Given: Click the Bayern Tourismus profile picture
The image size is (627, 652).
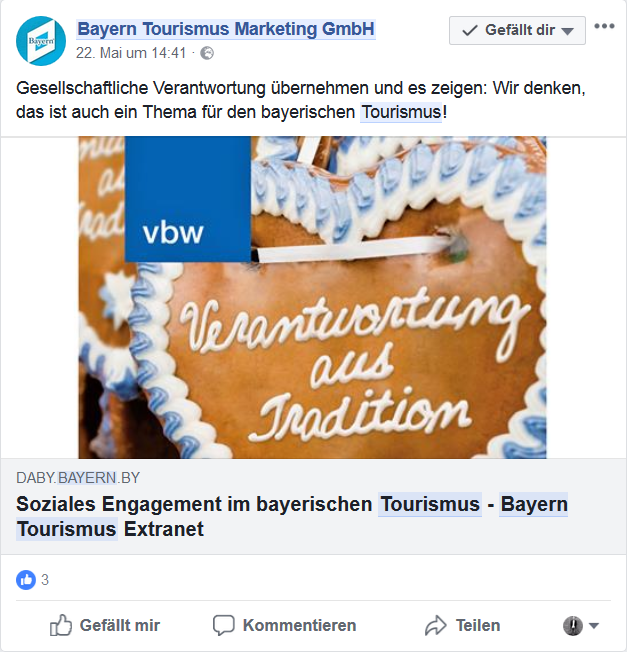Looking at the screenshot, I should coord(41,41).
